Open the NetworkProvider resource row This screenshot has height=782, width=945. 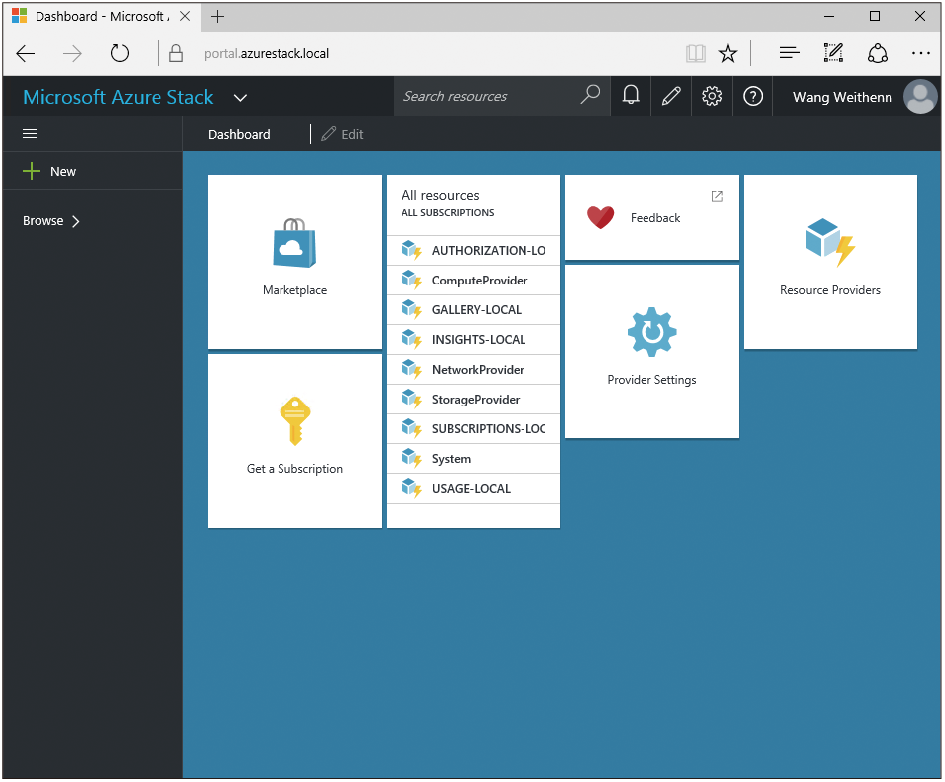pyautogui.click(x=473, y=369)
